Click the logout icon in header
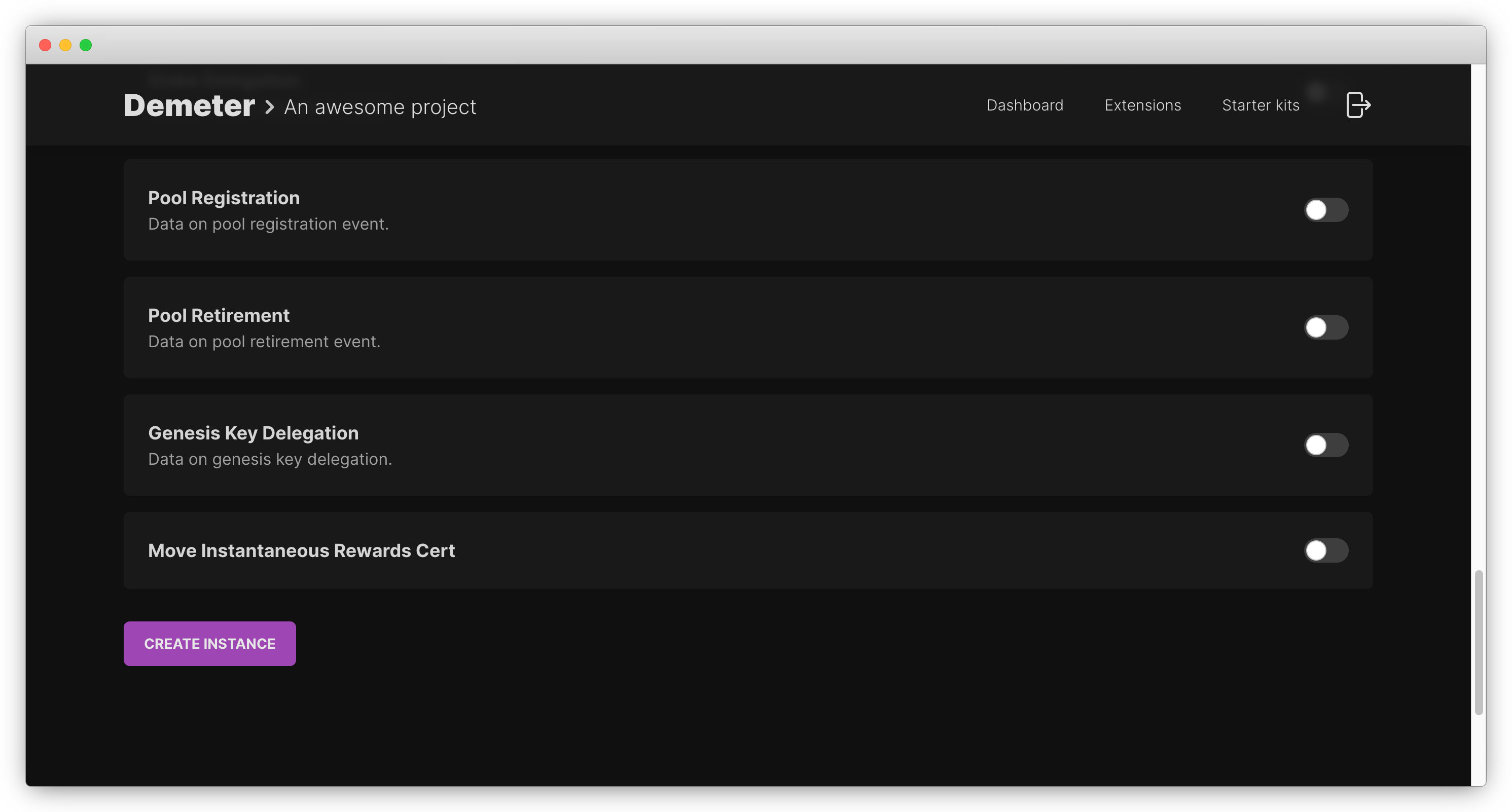This screenshot has width=1512, height=812. point(1358,105)
